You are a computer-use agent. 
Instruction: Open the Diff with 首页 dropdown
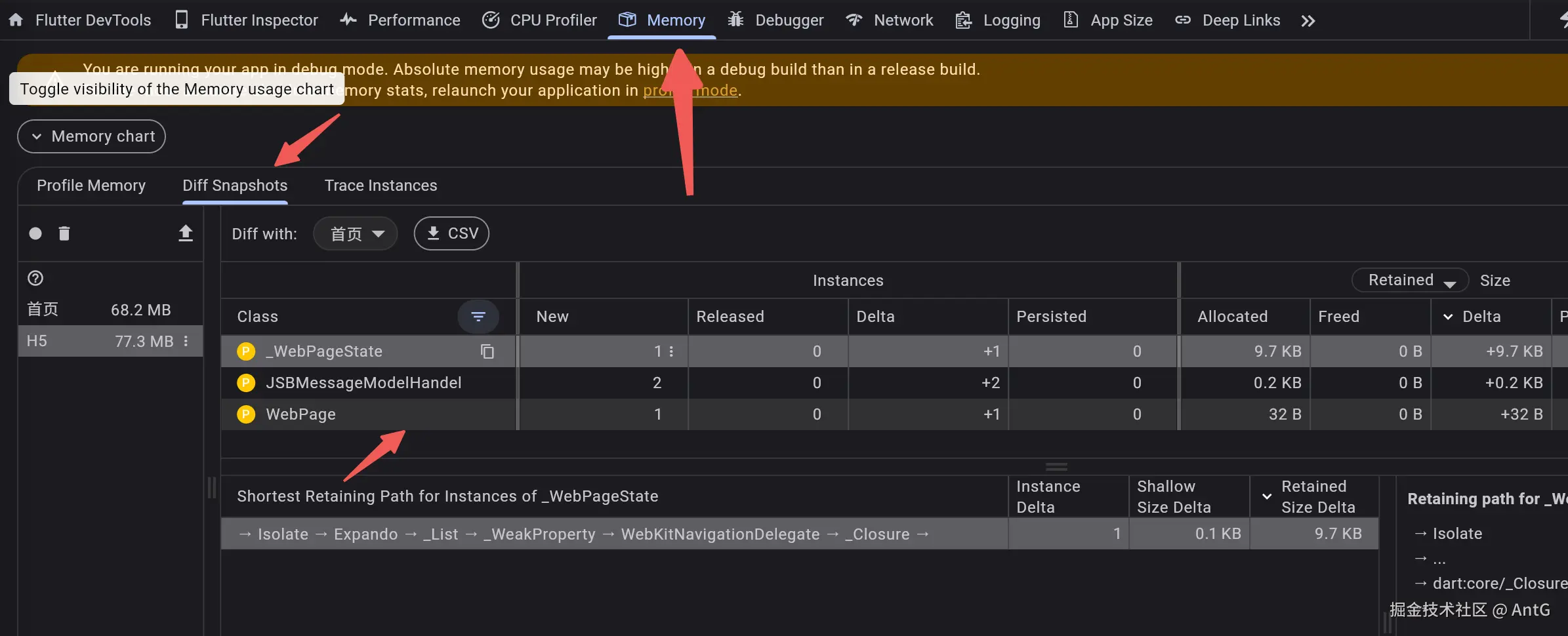pos(356,233)
